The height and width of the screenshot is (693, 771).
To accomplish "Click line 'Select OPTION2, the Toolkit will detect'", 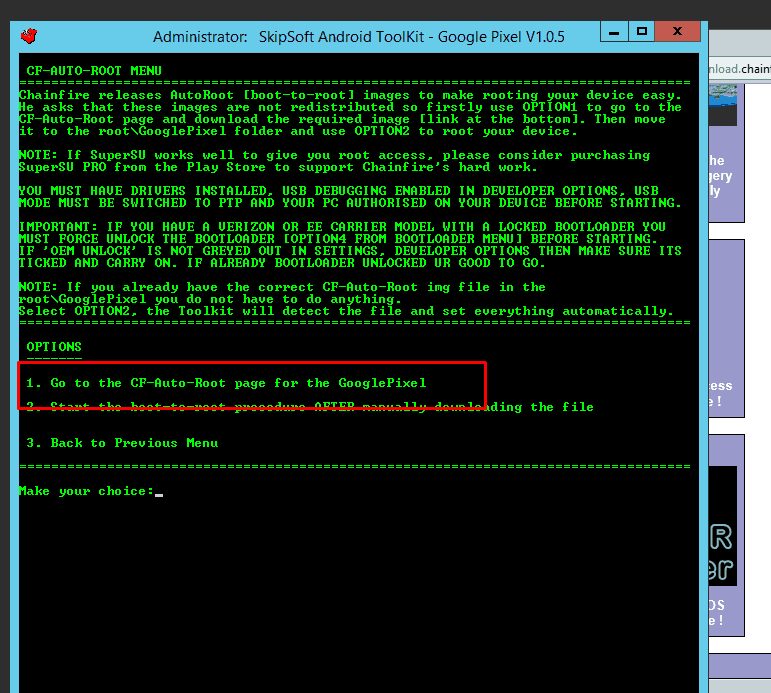I will click(x=346, y=311).
